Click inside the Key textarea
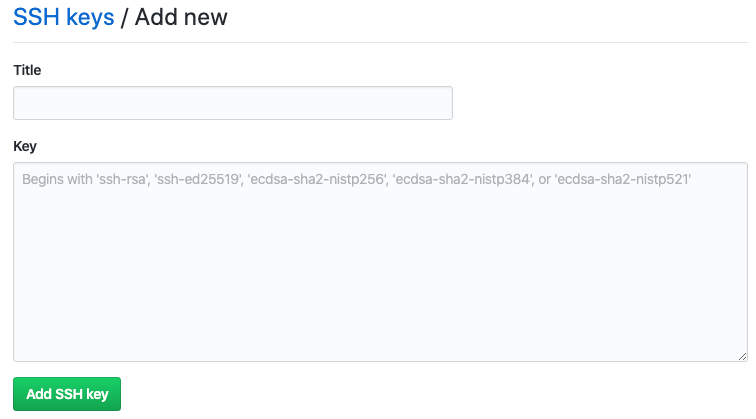Viewport: 756px width, 419px height. click(380, 262)
